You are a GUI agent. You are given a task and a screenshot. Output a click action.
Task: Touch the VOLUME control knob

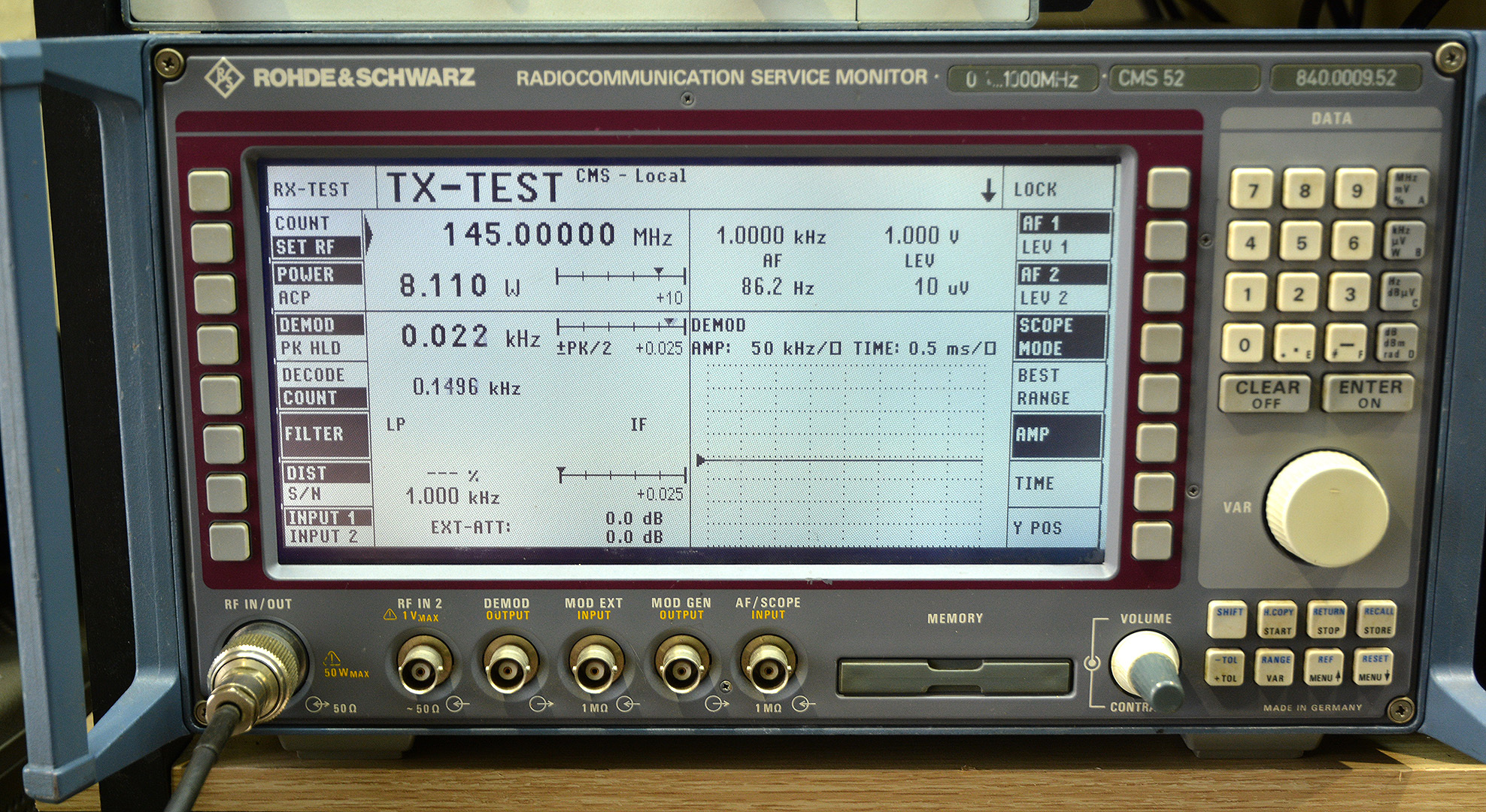point(1146,664)
